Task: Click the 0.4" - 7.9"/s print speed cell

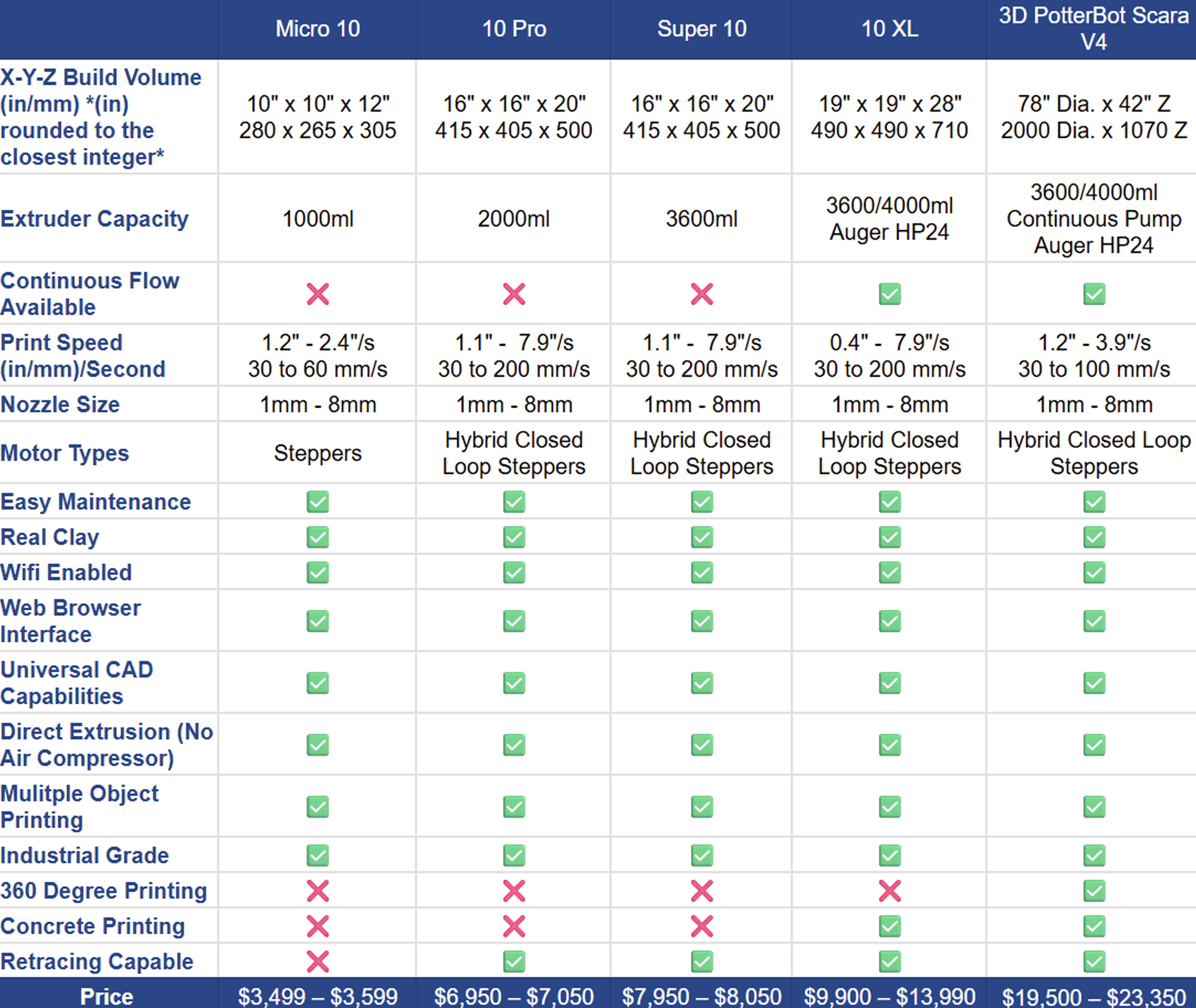Action: click(890, 342)
